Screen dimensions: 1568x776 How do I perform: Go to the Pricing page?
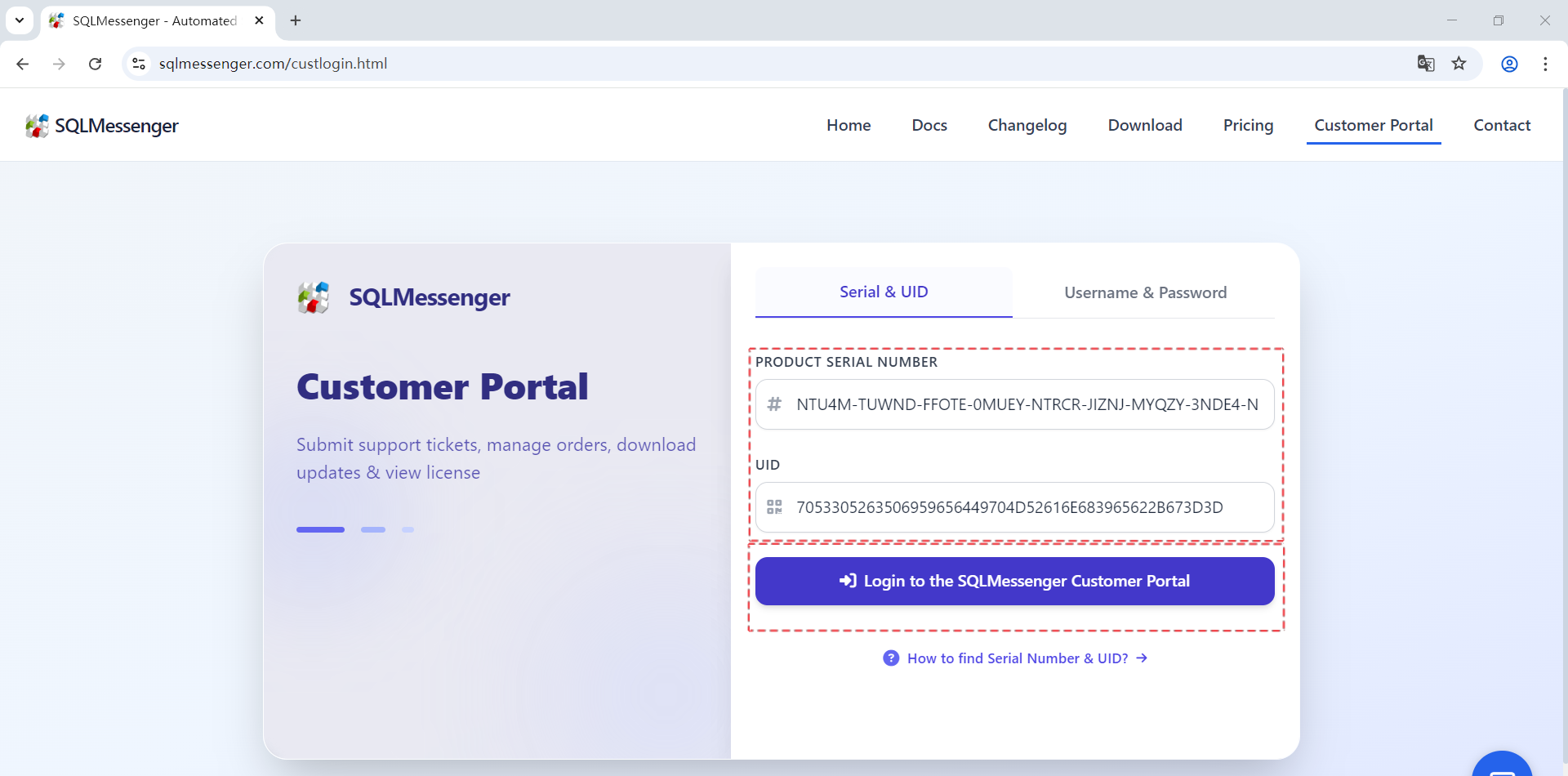[1248, 125]
